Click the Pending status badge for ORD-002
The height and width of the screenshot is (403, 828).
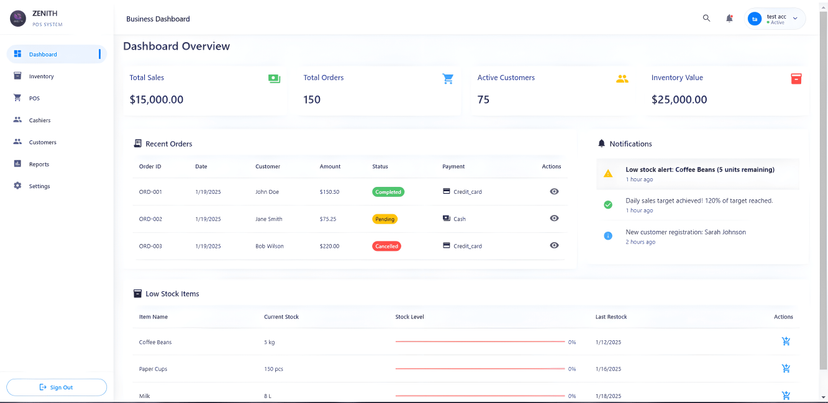385,219
